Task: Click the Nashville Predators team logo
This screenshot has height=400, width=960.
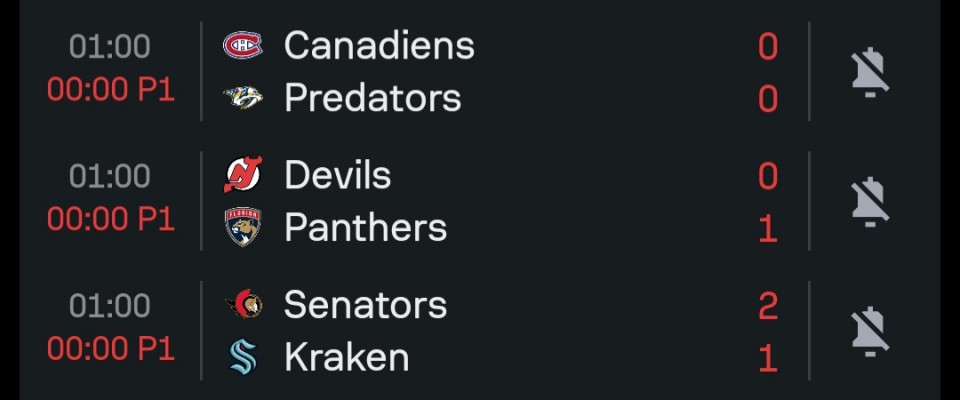Action: coord(243,97)
